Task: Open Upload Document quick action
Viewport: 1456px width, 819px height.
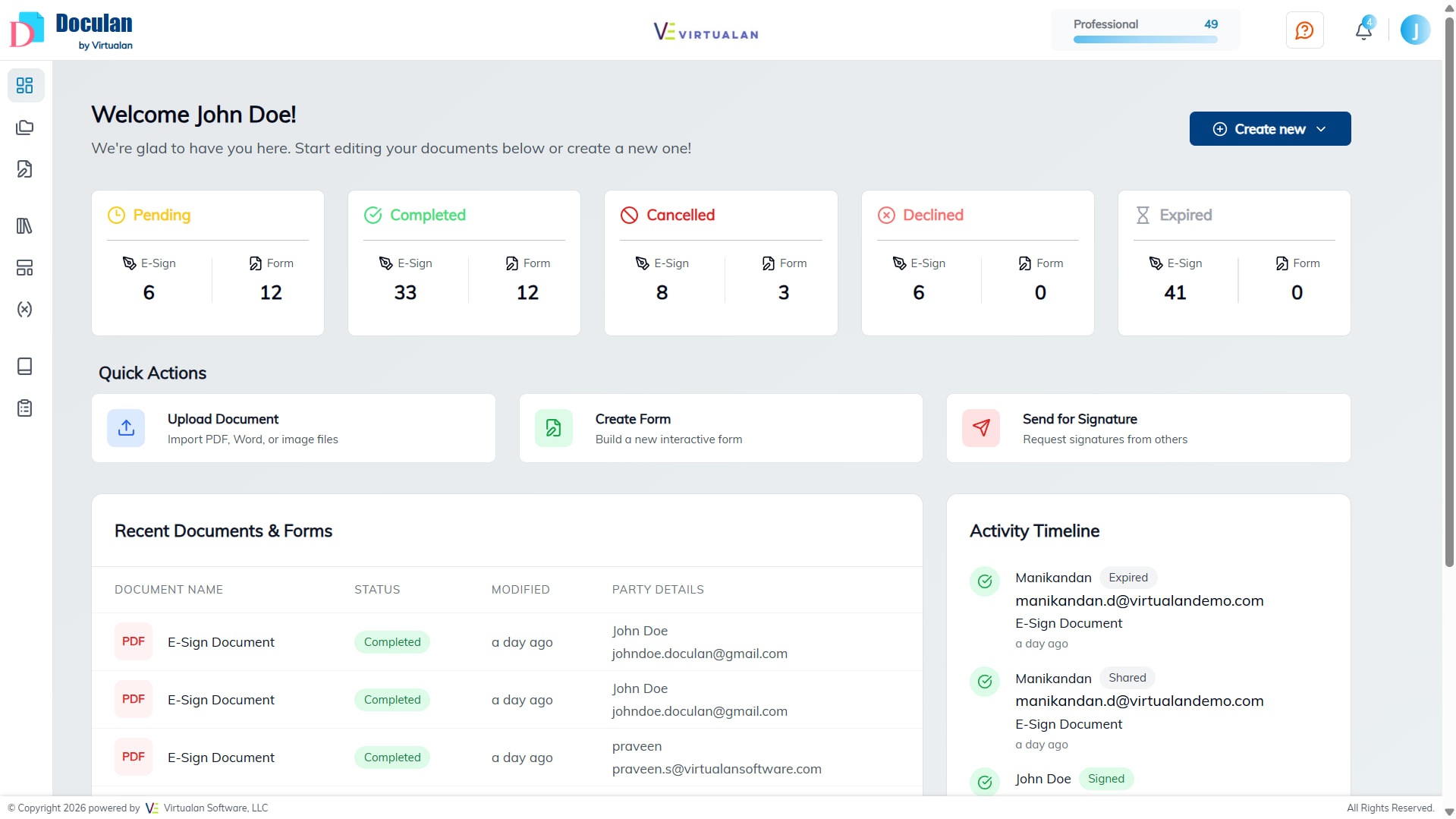Action: point(294,428)
